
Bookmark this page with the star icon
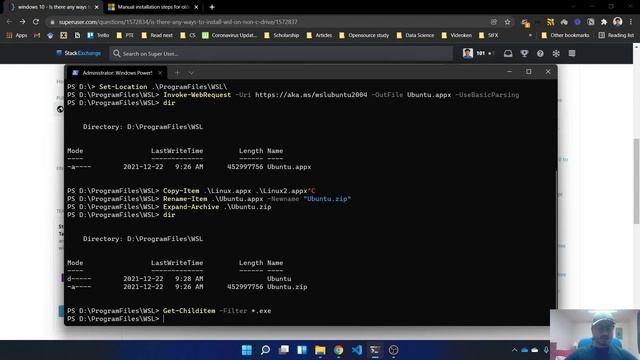coord(507,22)
